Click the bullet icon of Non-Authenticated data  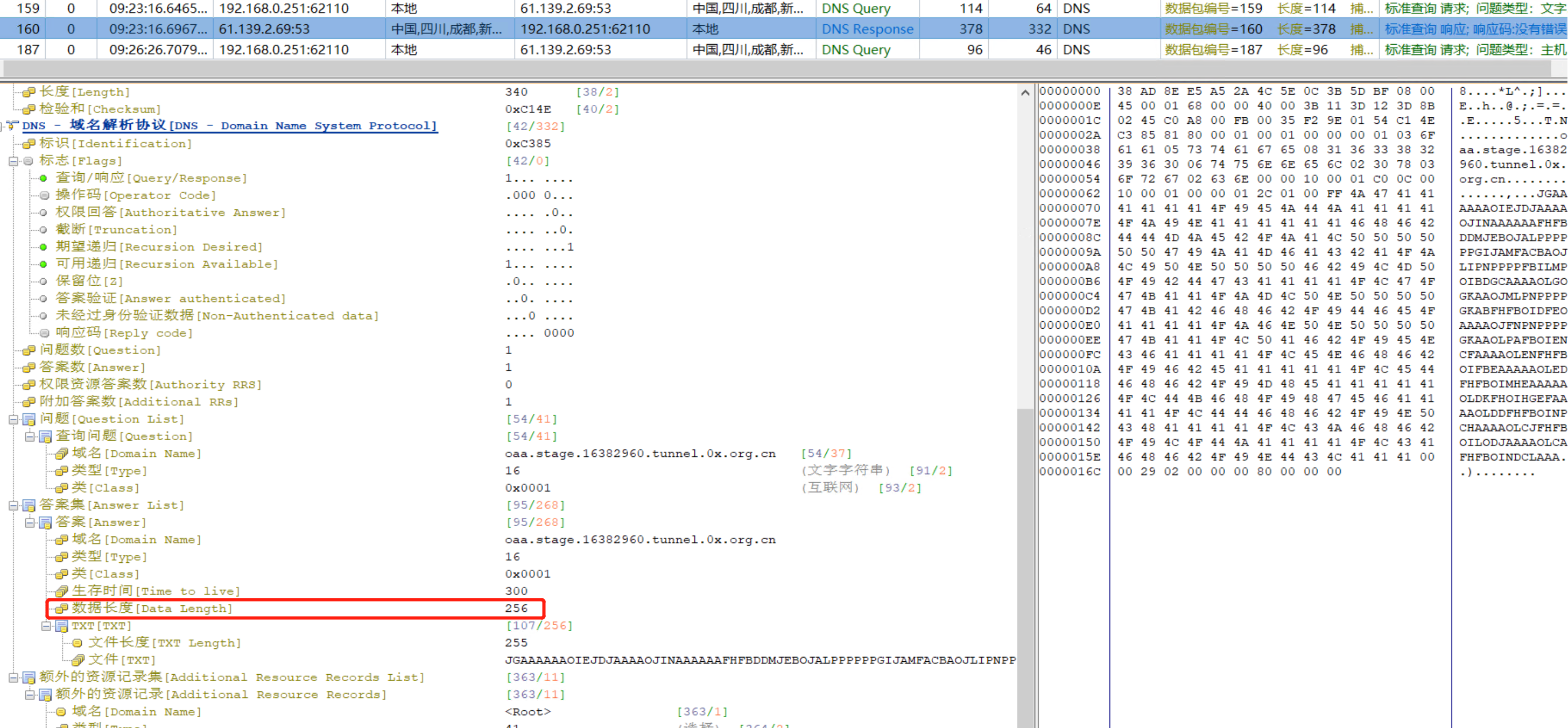43,316
